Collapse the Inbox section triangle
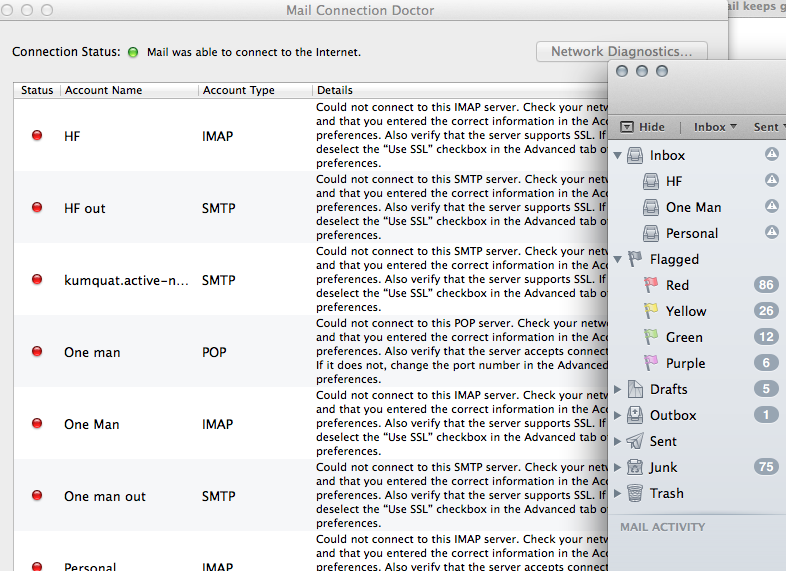Image resolution: width=786 pixels, height=571 pixels. (x=618, y=155)
